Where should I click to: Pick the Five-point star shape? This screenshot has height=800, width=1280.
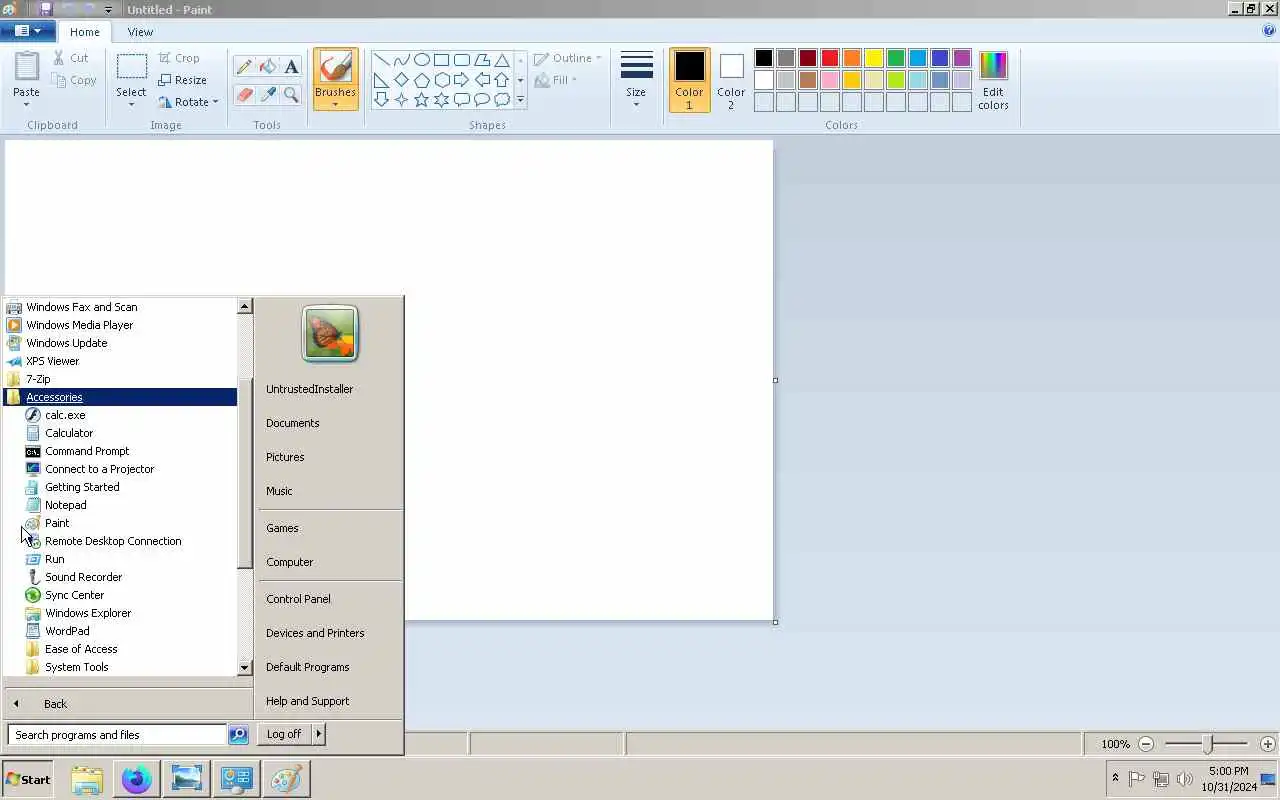pyautogui.click(x=421, y=100)
